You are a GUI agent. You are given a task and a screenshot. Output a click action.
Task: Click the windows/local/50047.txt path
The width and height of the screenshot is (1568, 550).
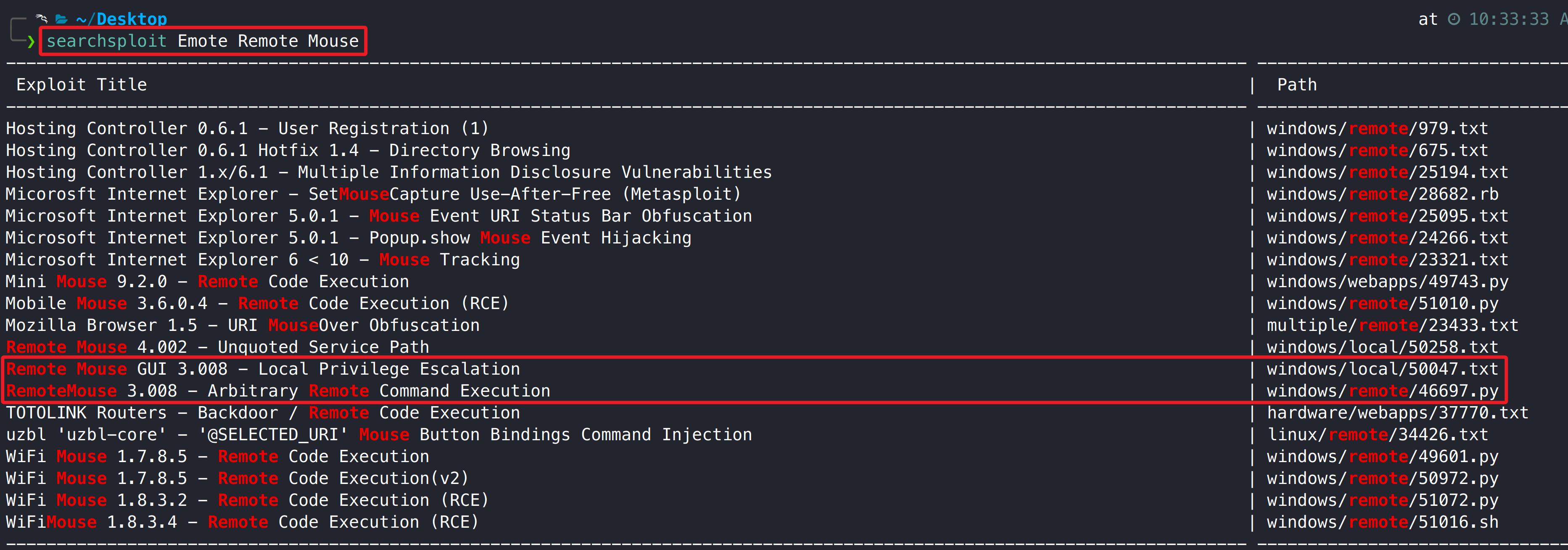click(1382, 369)
